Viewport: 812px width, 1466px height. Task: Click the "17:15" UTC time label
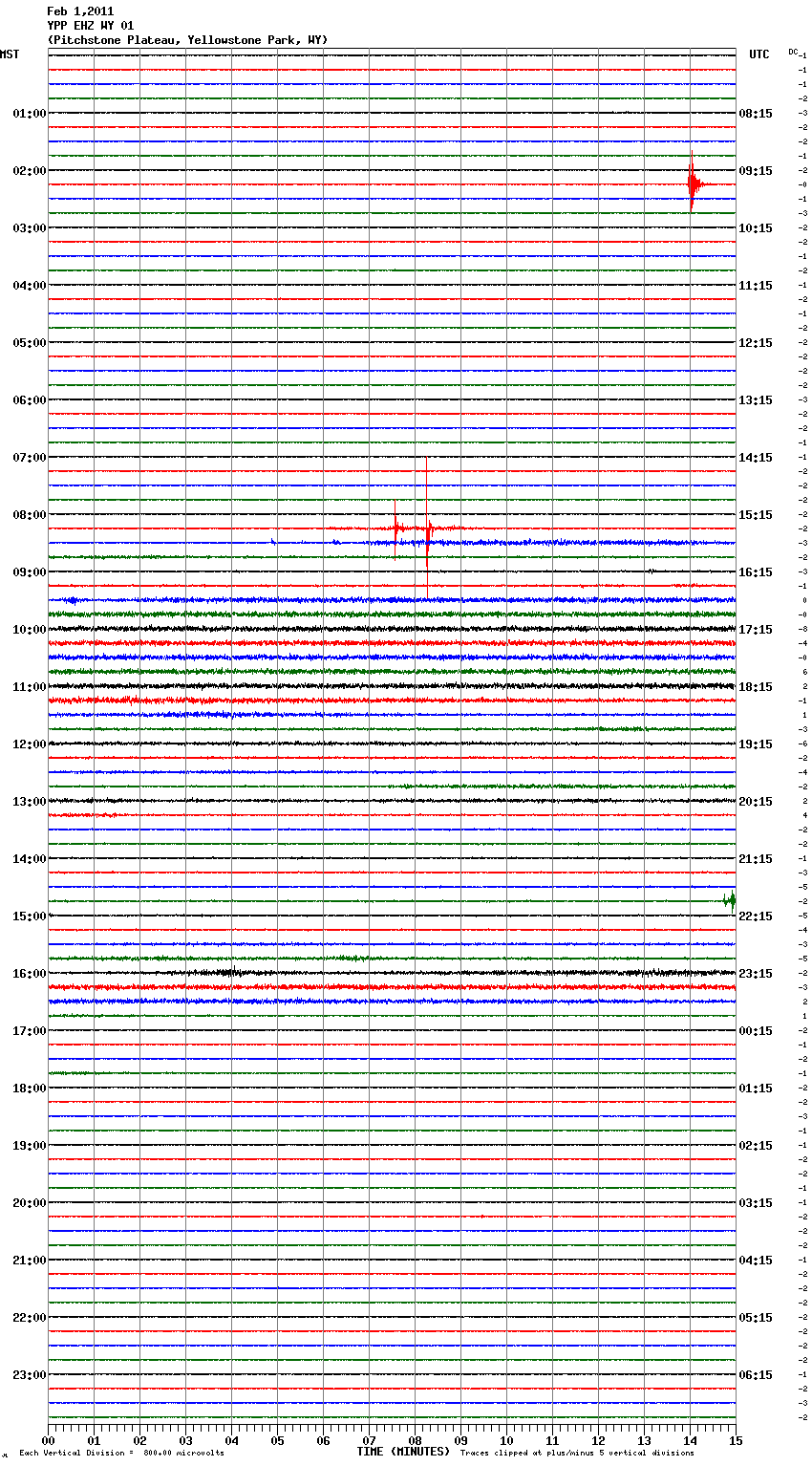pos(756,630)
